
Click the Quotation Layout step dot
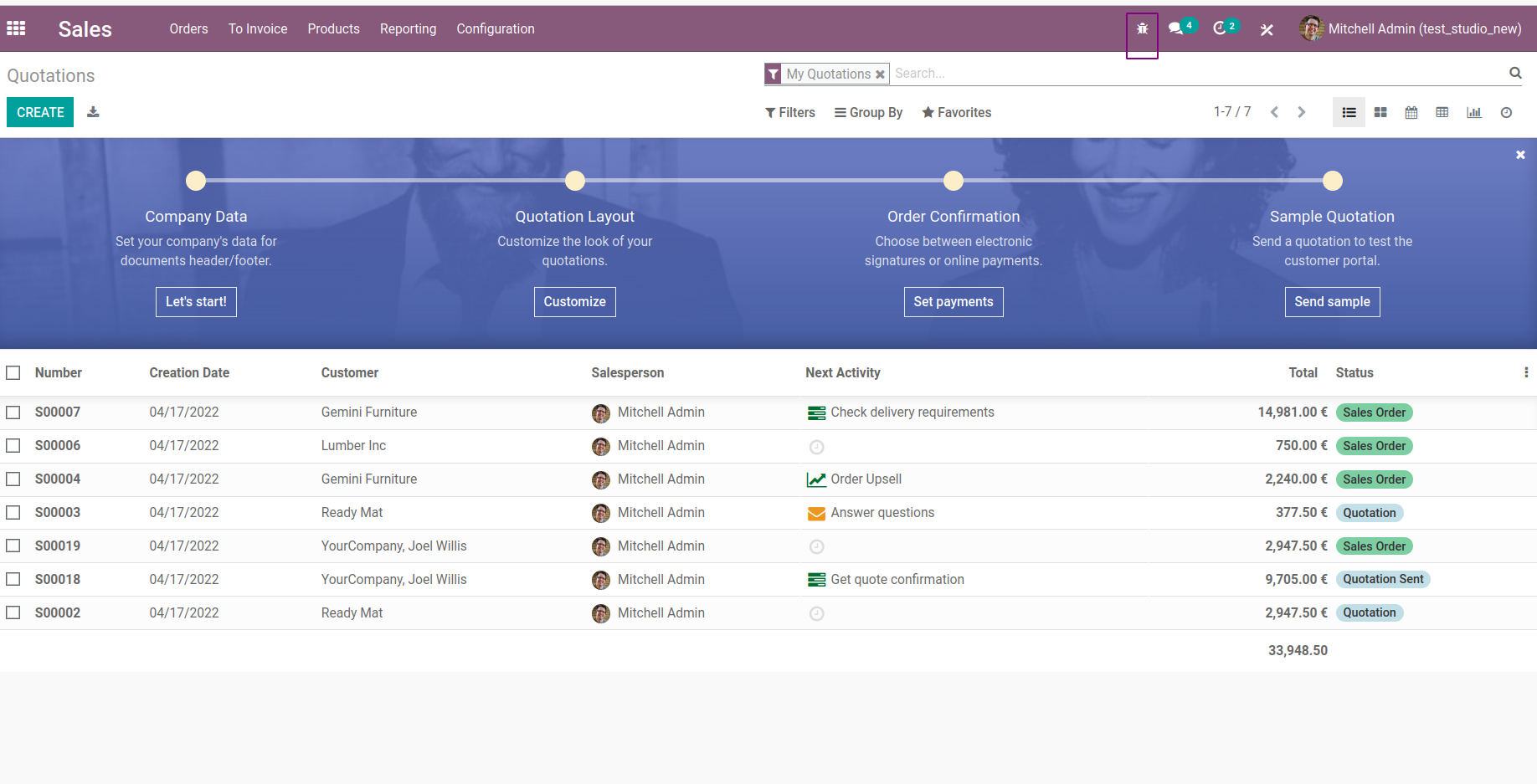point(575,181)
